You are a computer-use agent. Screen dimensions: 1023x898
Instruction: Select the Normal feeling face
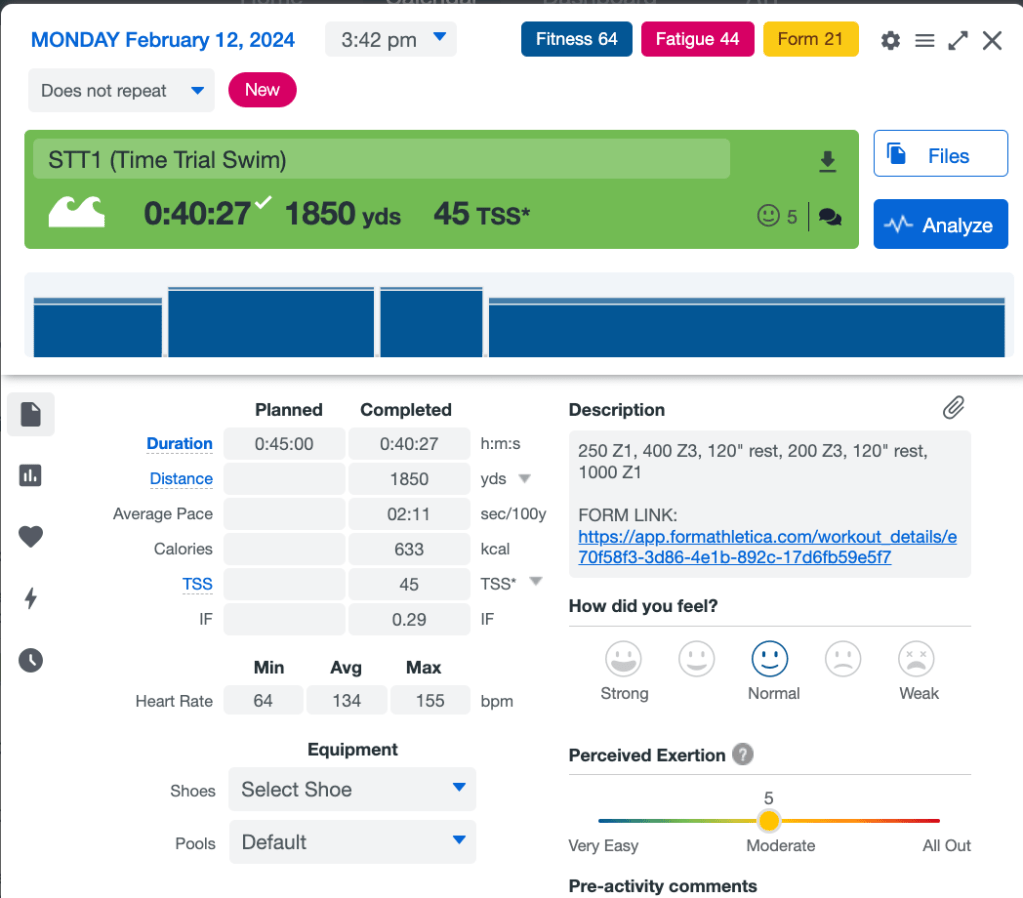(x=770, y=659)
